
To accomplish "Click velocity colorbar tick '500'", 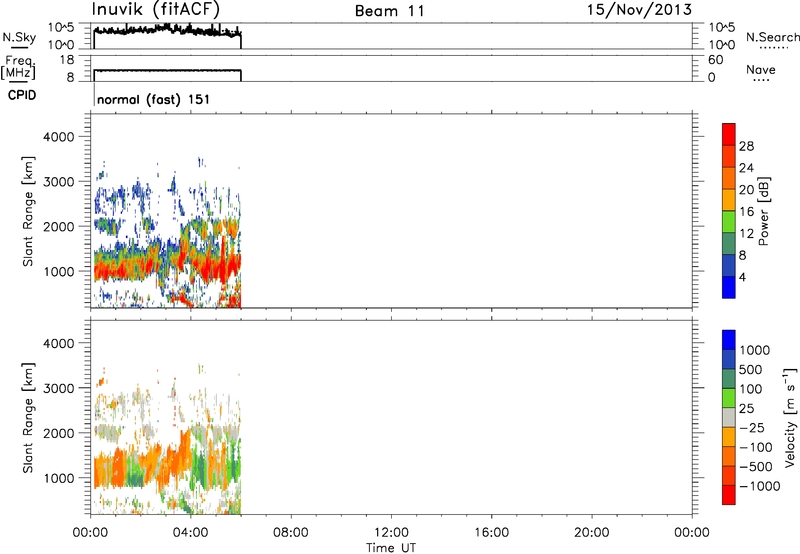I will click(x=751, y=369).
